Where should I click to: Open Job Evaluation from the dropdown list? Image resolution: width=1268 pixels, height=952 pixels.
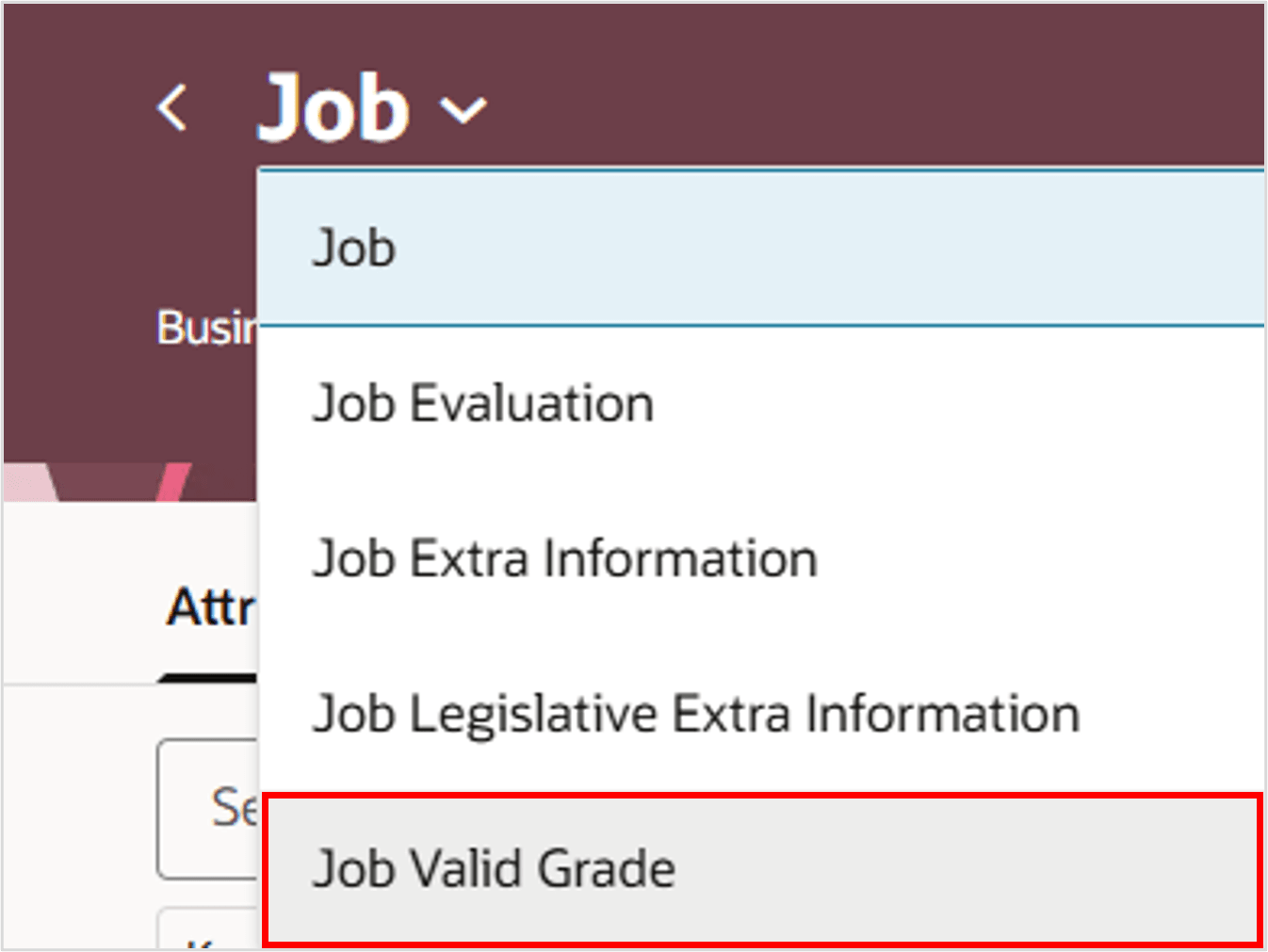(482, 403)
